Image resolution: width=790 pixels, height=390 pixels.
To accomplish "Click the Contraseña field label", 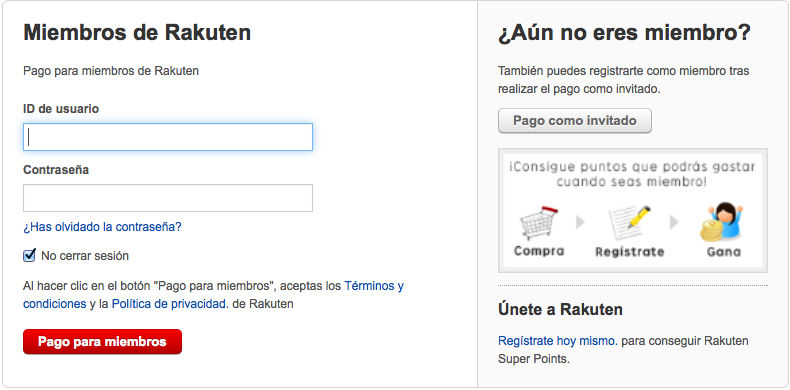I will pos(56,170).
